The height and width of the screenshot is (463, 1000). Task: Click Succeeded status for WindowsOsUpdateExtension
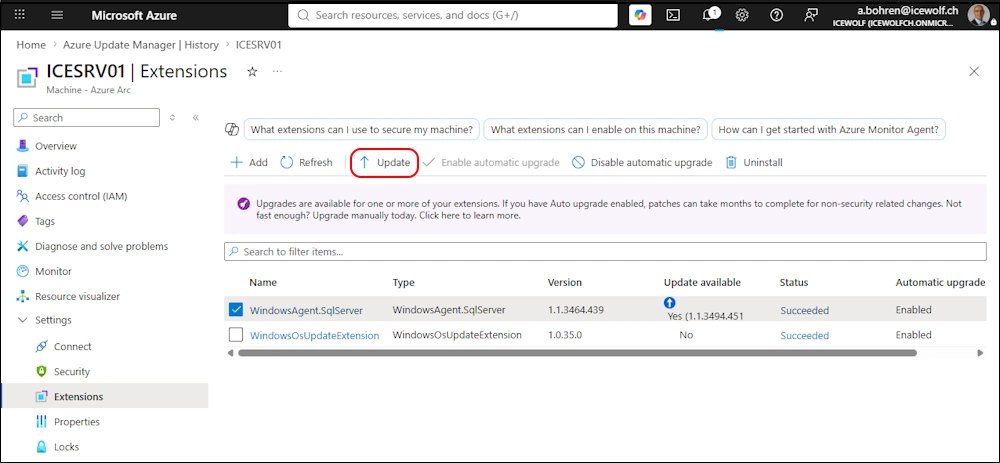805,335
